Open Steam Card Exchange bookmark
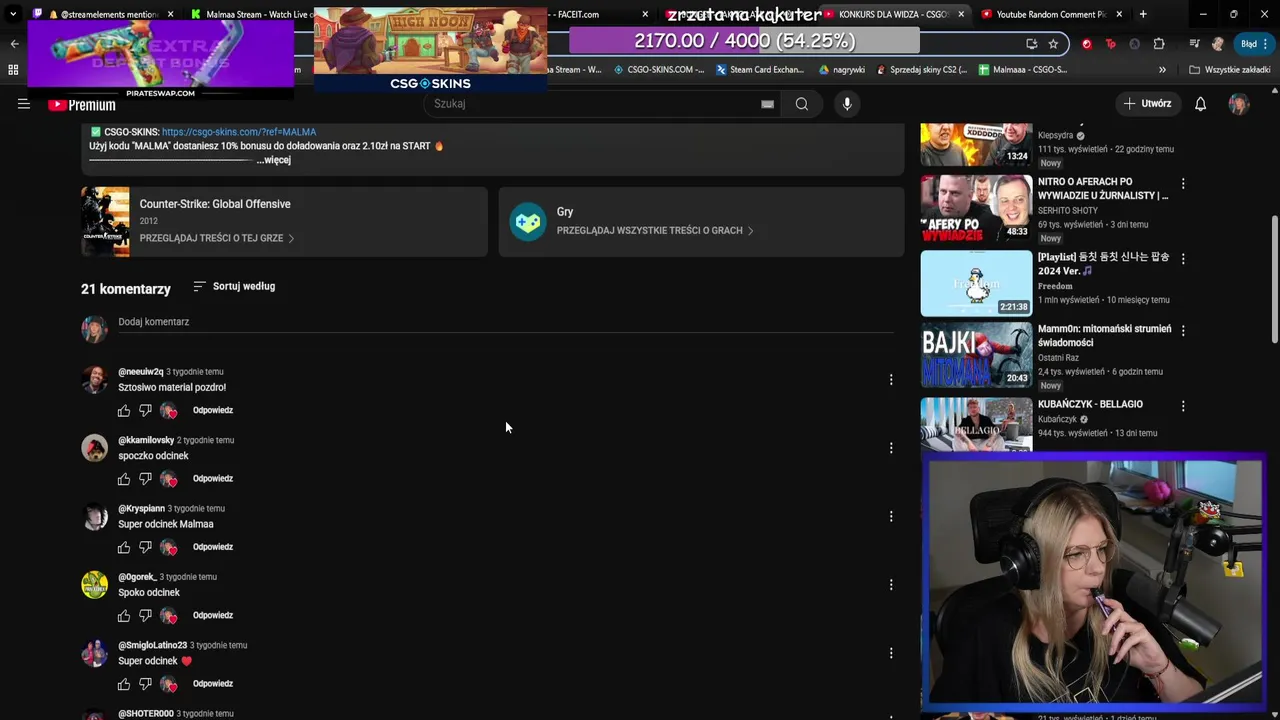 pyautogui.click(x=760, y=70)
